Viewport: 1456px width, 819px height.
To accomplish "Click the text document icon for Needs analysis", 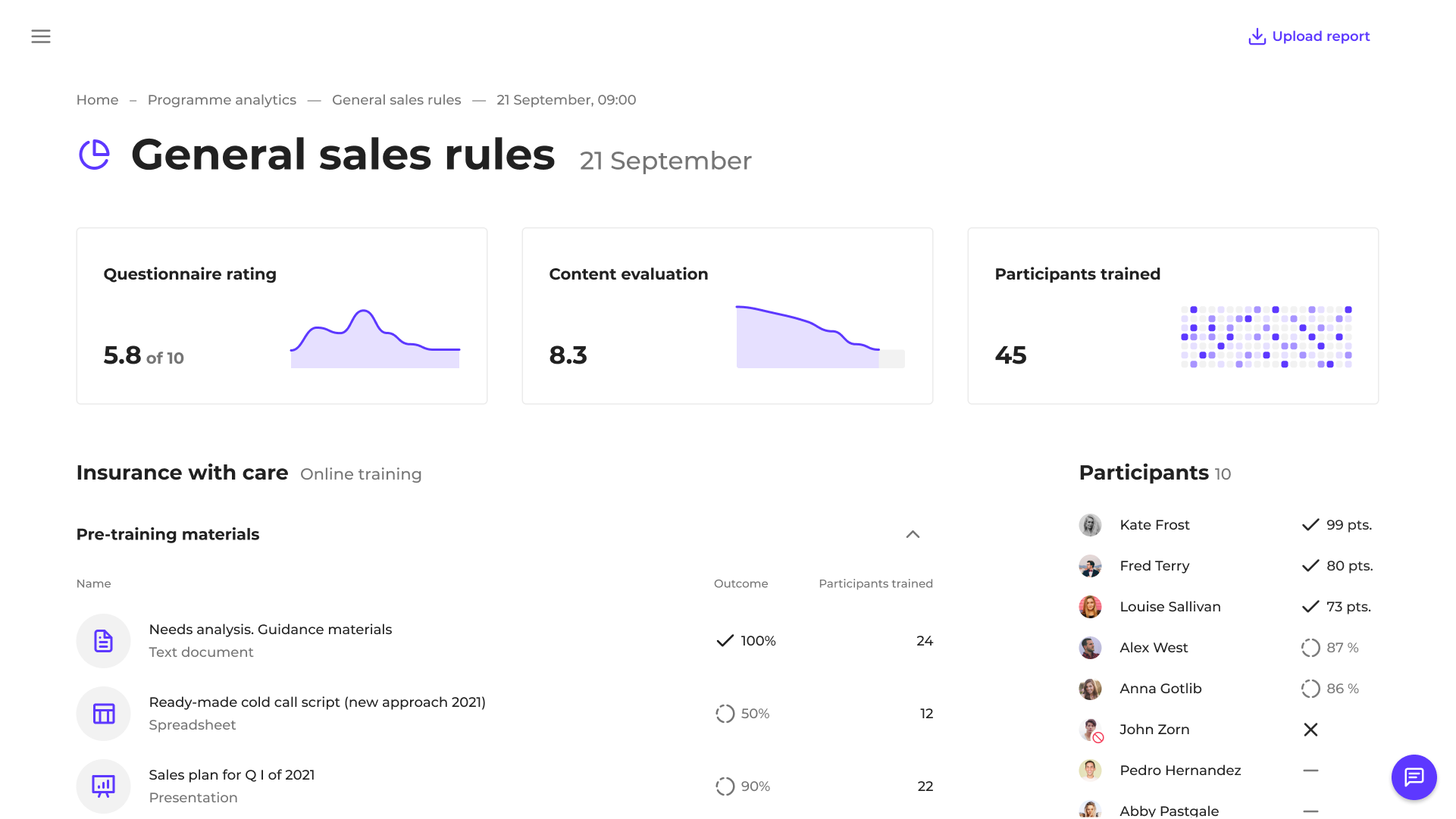I will (104, 641).
